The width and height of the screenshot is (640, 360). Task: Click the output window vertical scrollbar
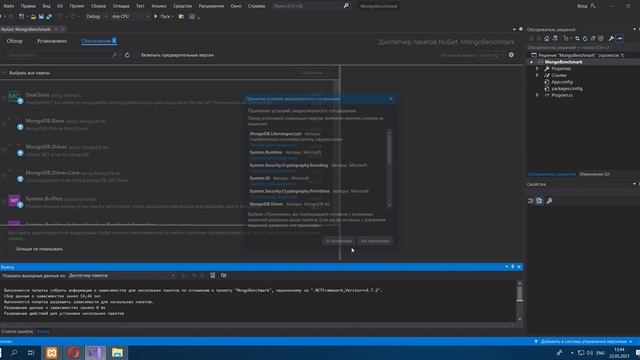click(519, 301)
